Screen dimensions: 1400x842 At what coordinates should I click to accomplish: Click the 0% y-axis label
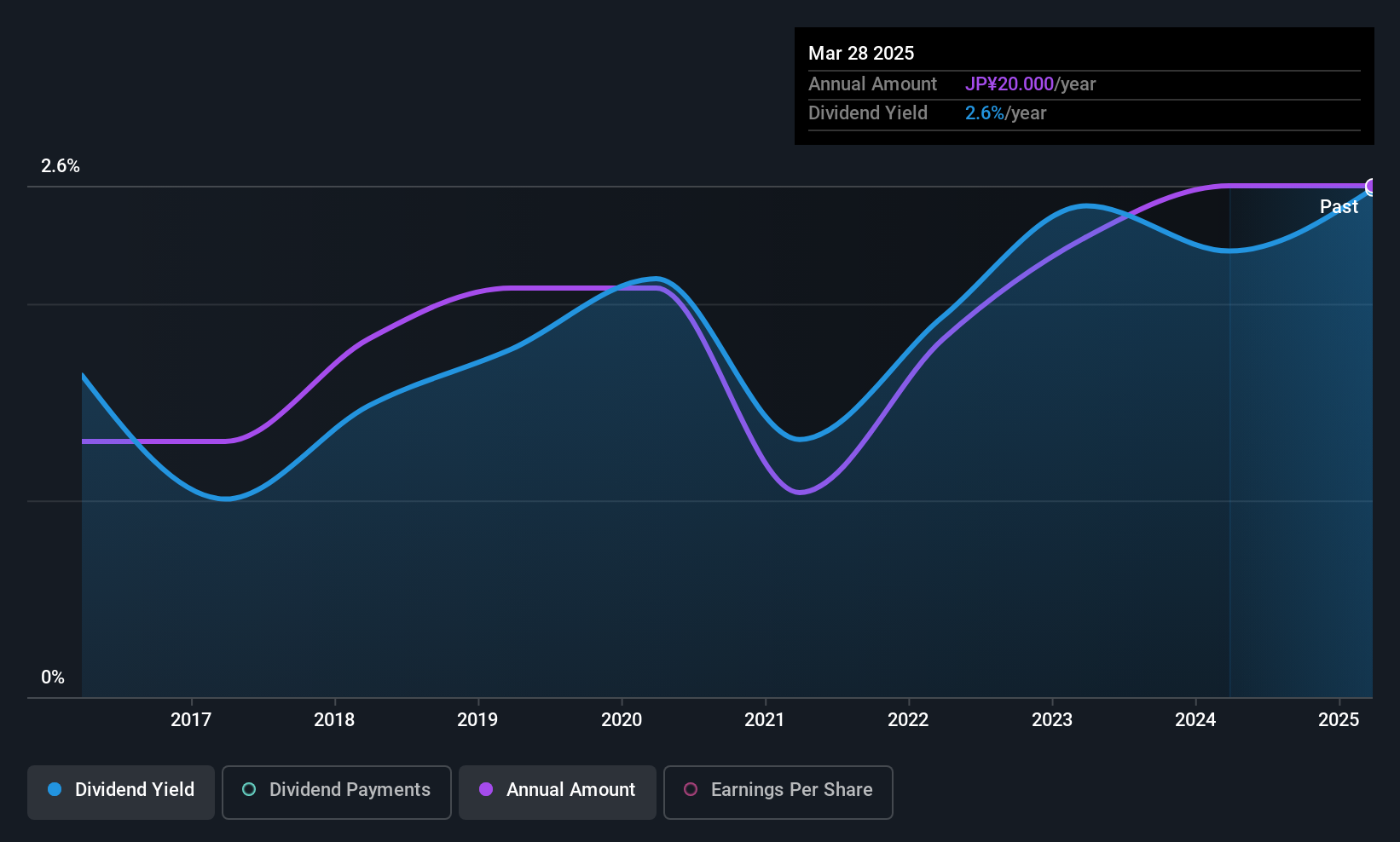coord(53,678)
